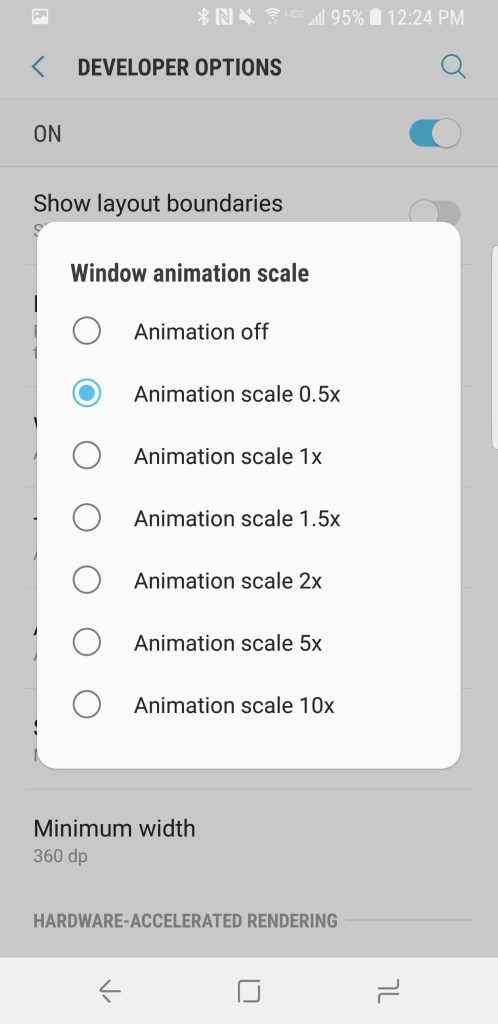This screenshot has height=1024, width=498.
Task: Tap the back arrow beside Developer Options
Action: point(39,67)
